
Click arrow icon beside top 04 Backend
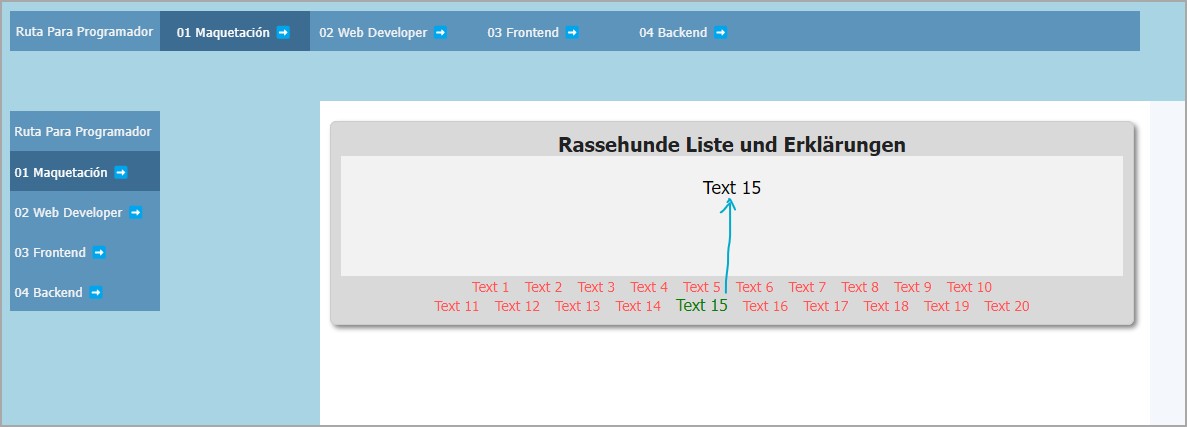coord(720,32)
